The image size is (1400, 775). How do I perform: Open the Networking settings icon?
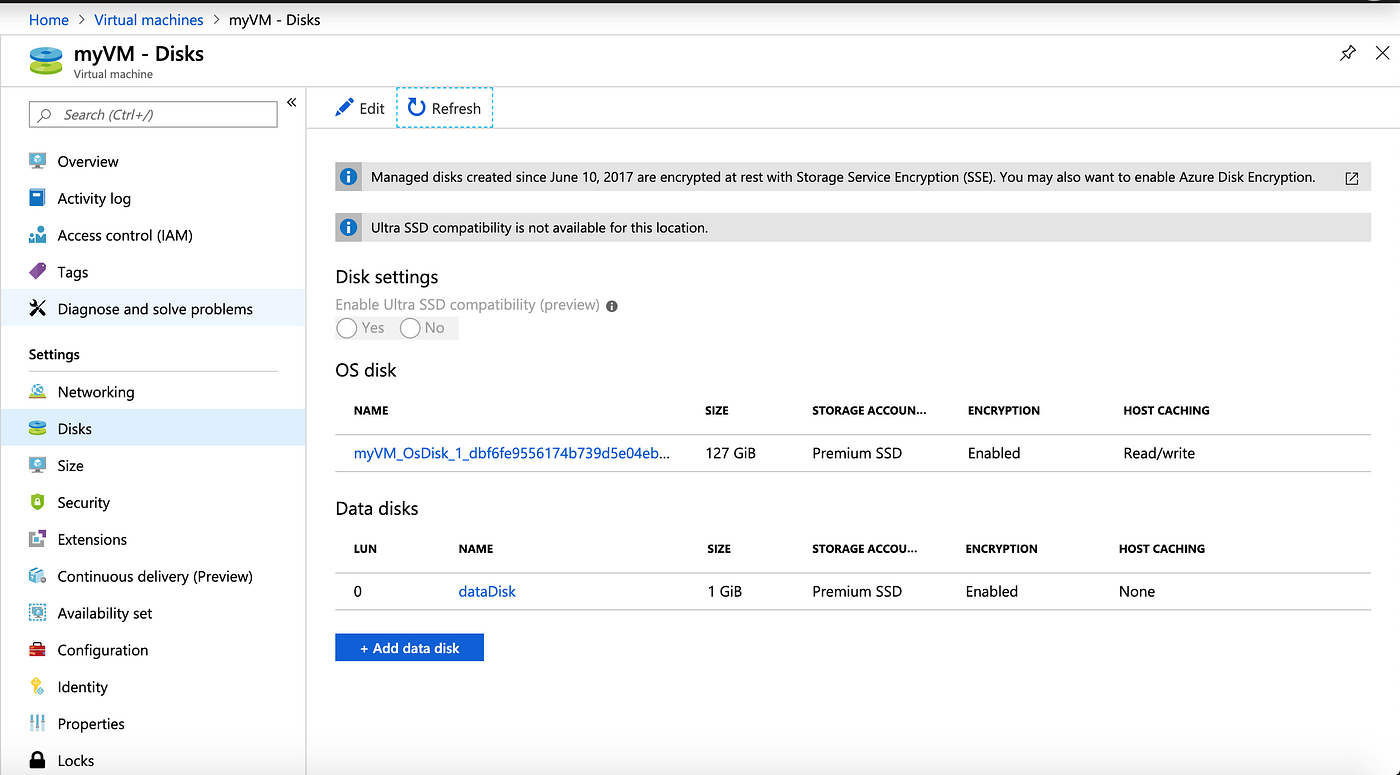click(37, 391)
